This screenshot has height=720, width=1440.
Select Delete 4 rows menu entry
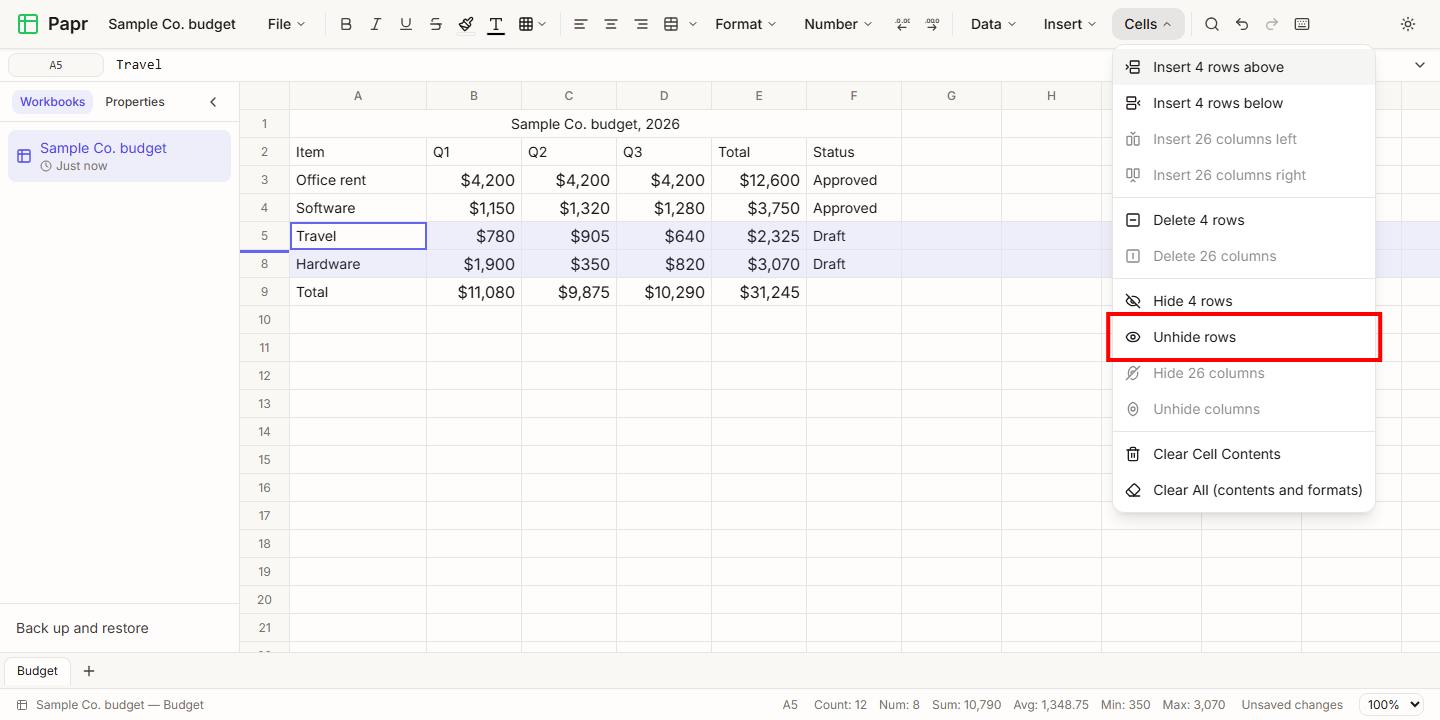coord(1244,220)
